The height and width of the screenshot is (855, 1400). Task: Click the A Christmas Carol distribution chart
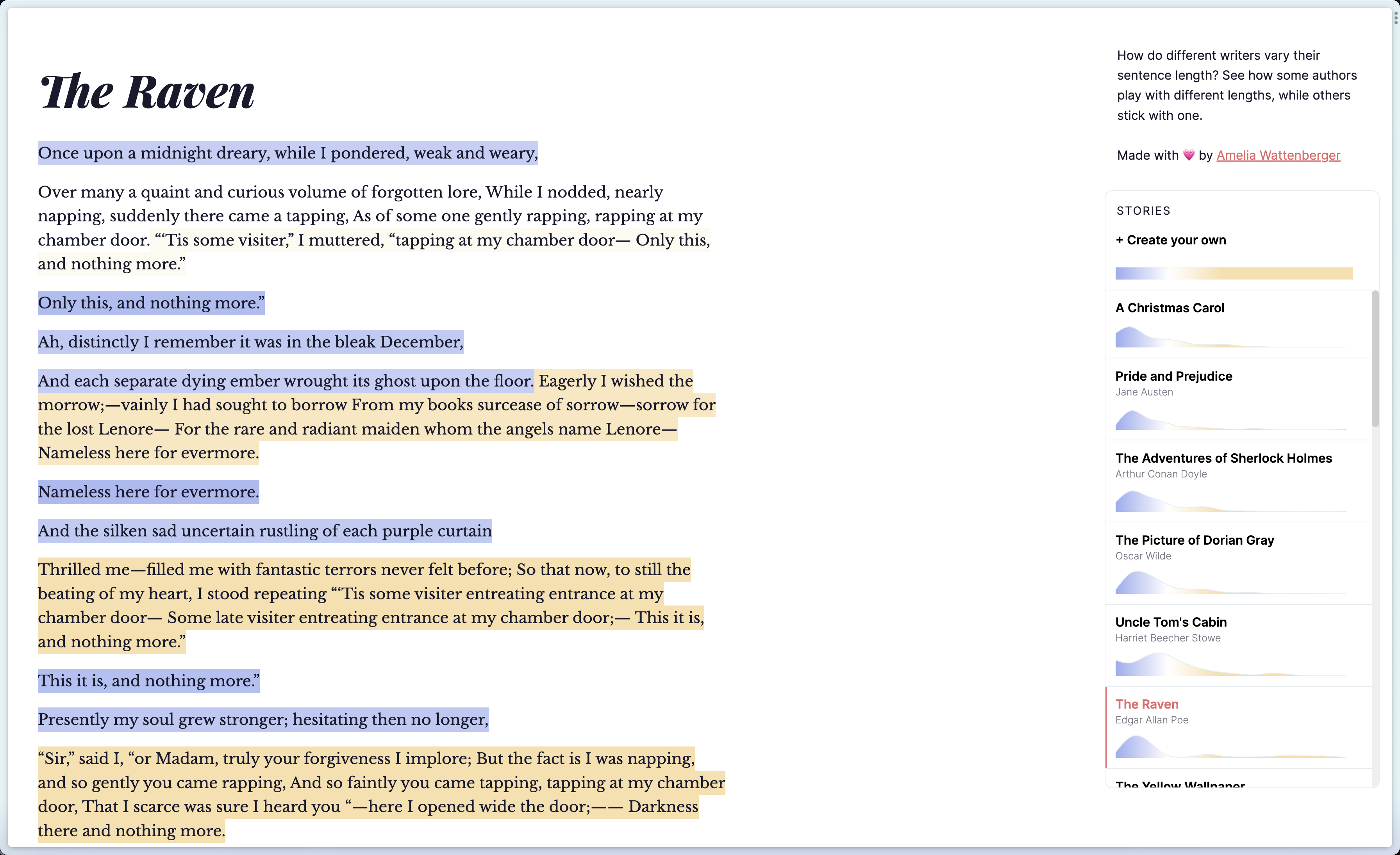1230,337
